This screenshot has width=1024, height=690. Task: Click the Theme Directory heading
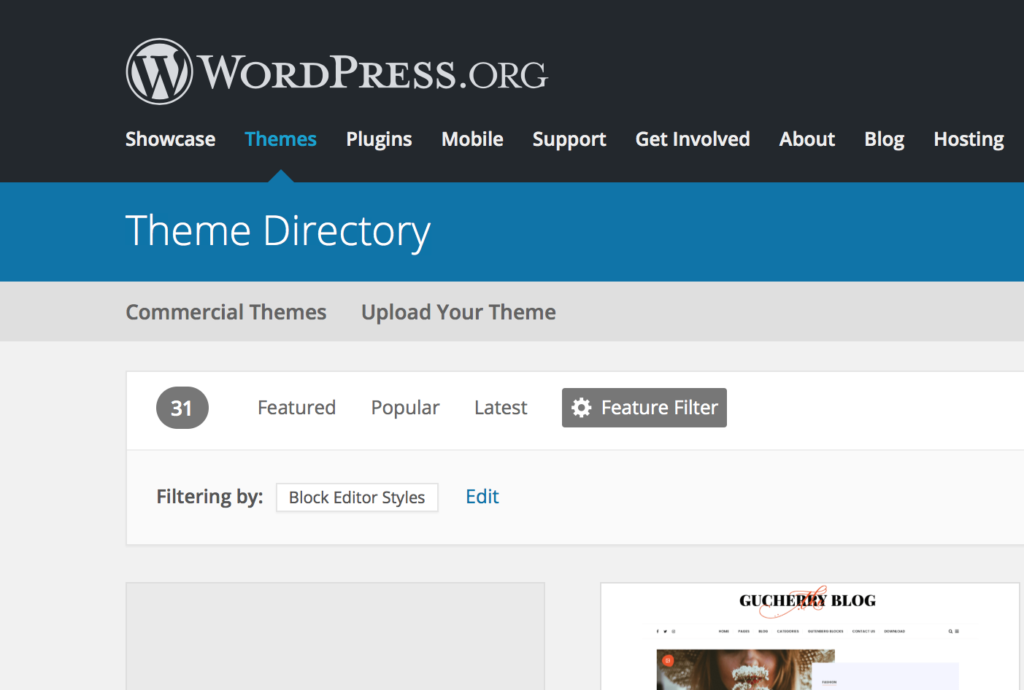click(278, 232)
